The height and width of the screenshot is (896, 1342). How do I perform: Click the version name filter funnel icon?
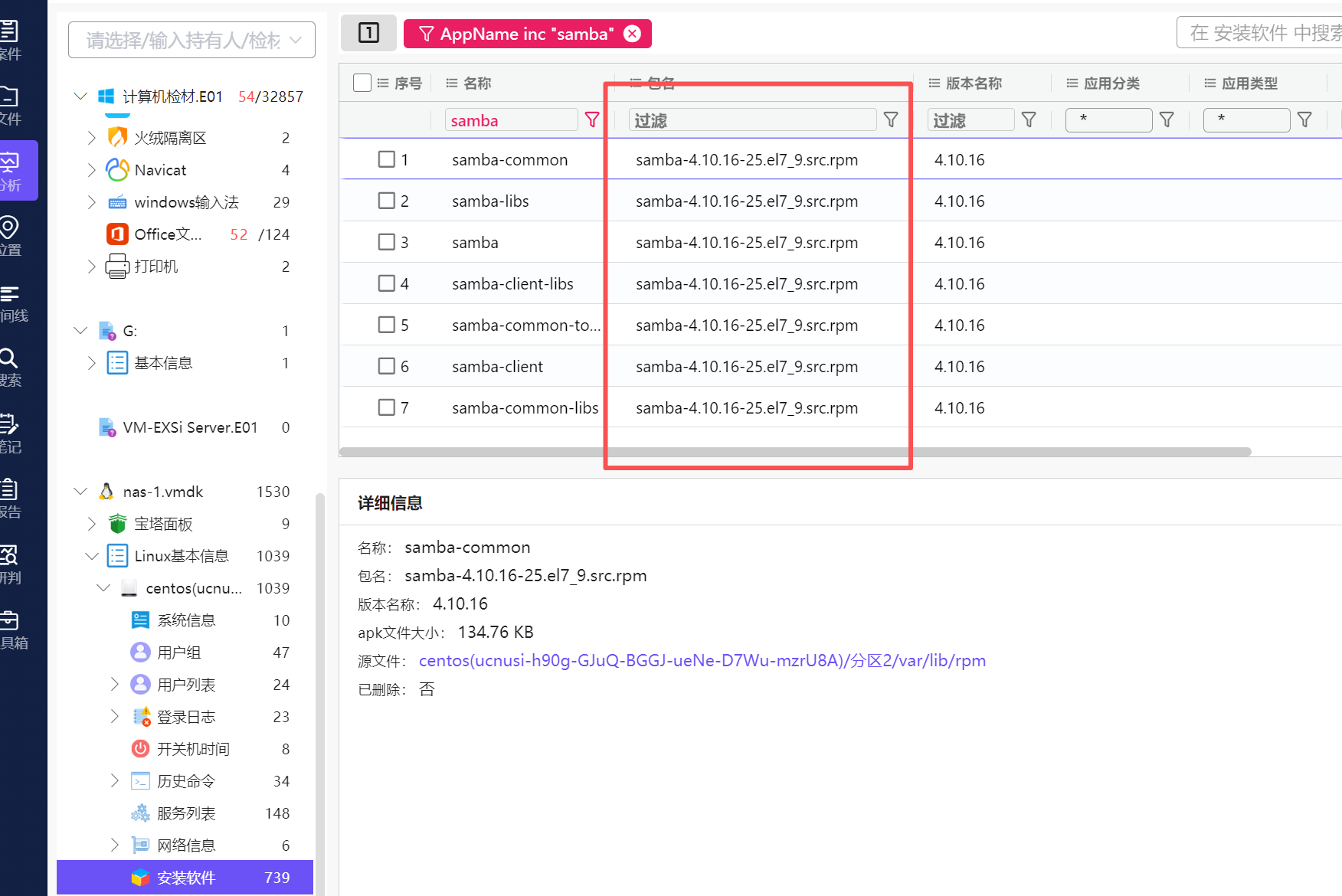coord(1029,119)
